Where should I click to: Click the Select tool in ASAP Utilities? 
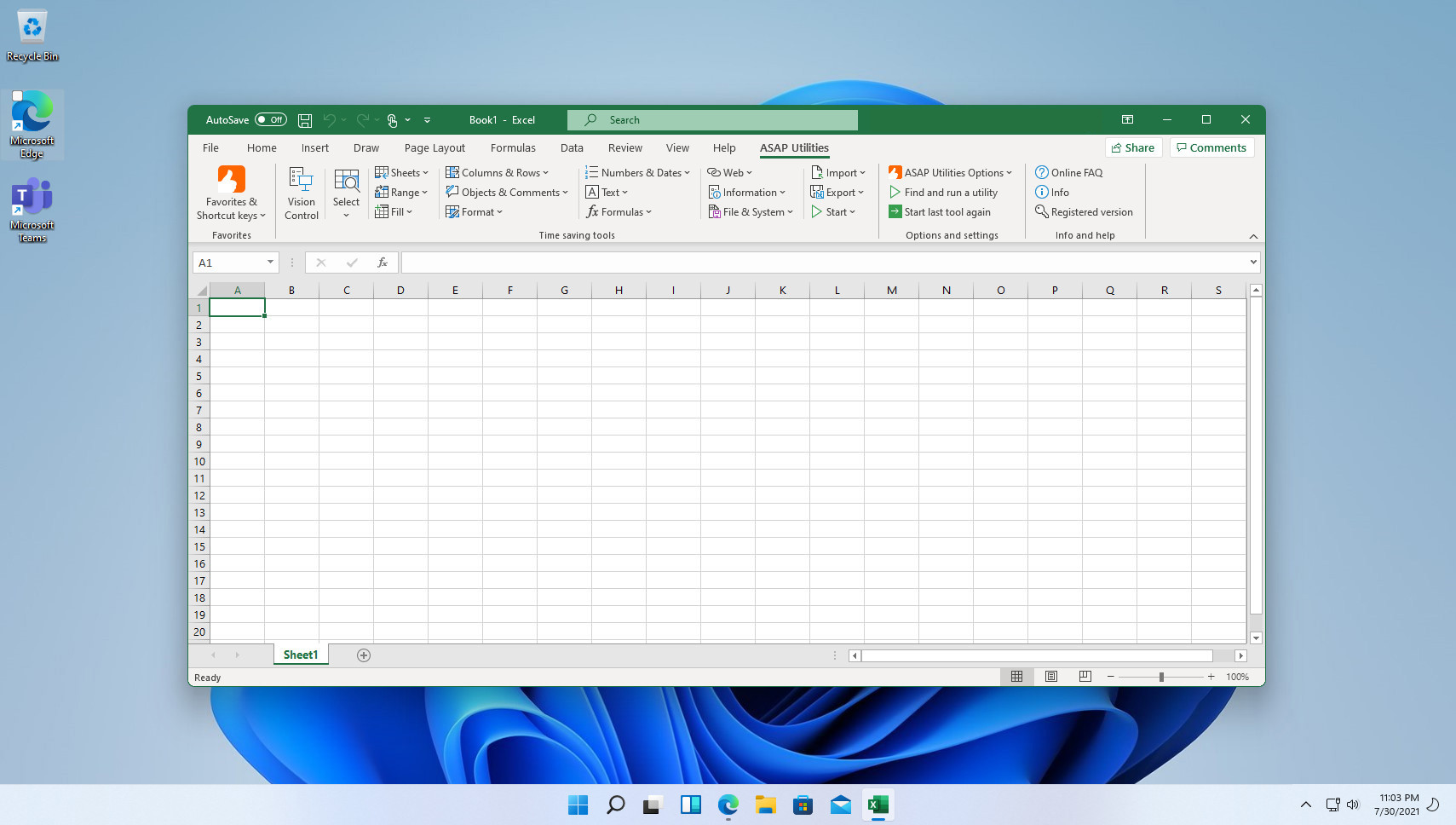pyautogui.click(x=346, y=192)
